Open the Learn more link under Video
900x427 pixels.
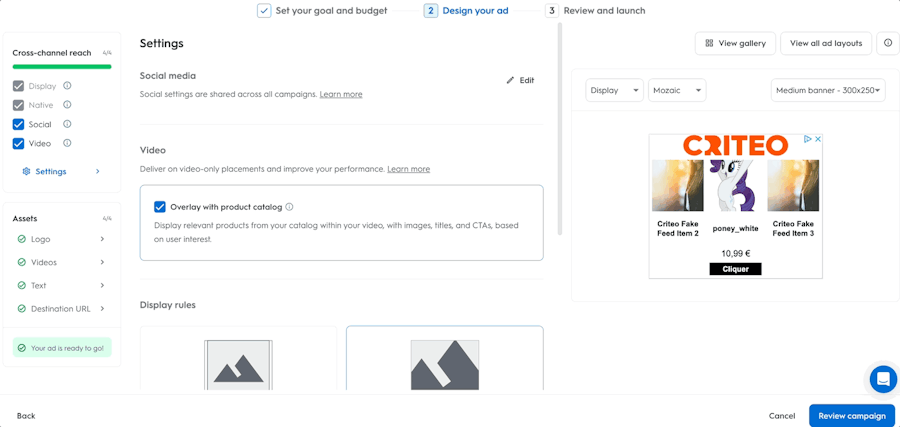(x=408, y=169)
